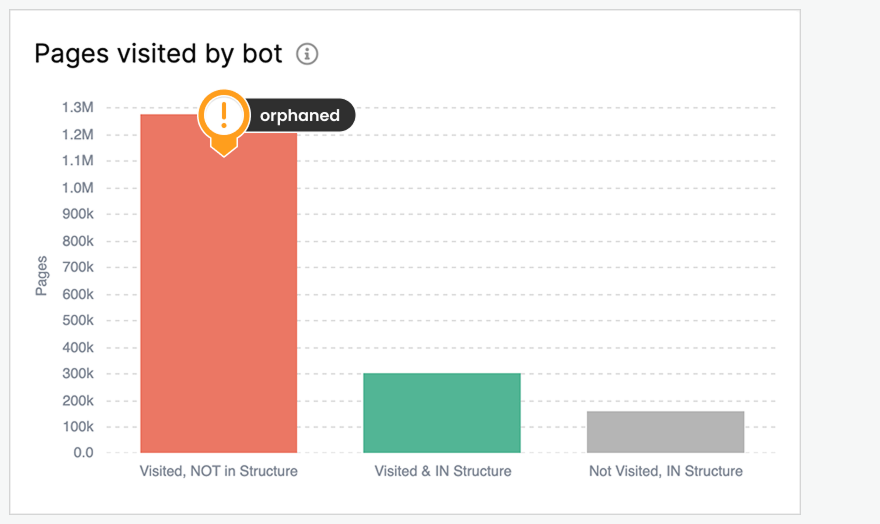Click the 1.2M y-axis tick label
Viewport: 880px width, 524px height.
[78, 135]
